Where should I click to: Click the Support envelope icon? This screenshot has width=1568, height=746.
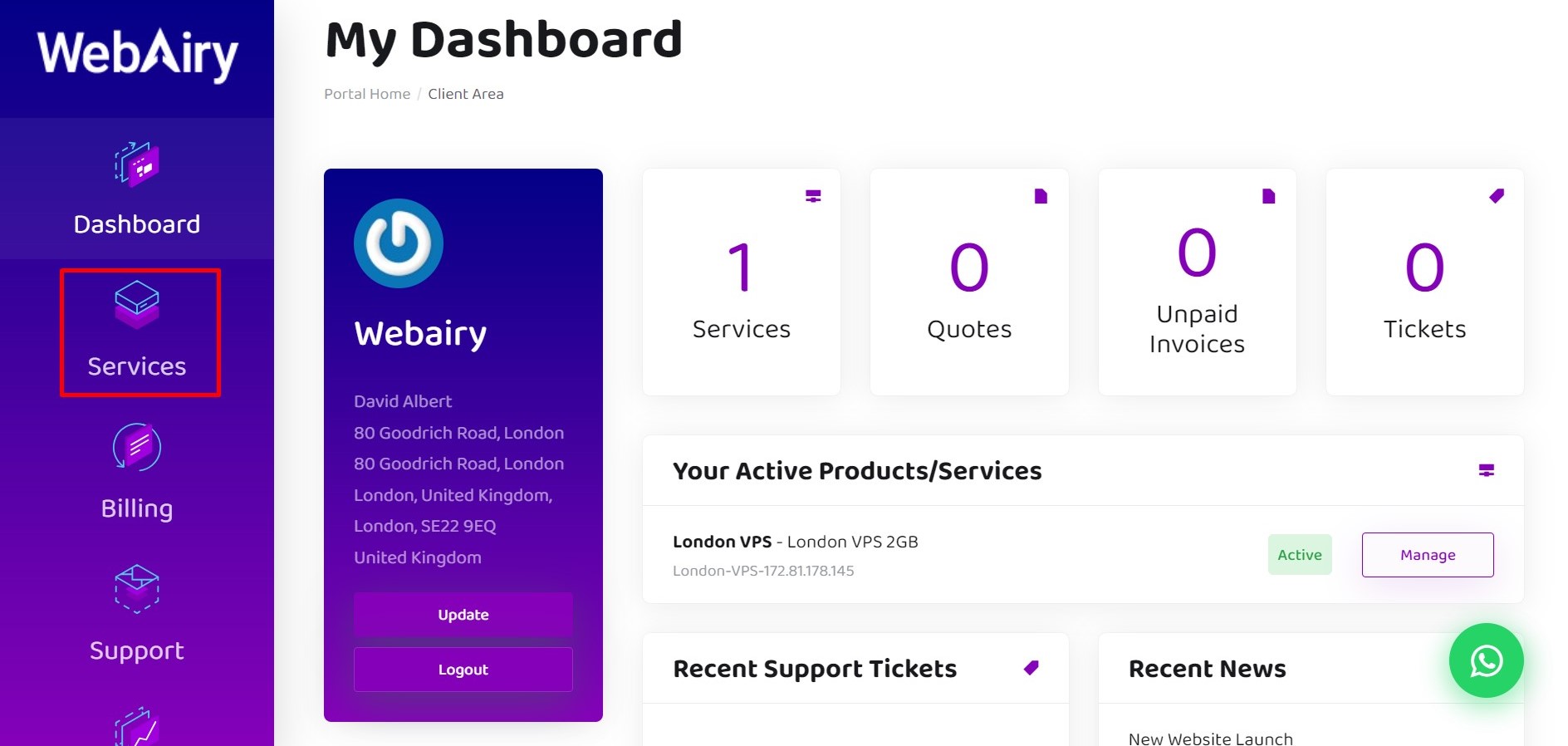pos(137,588)
